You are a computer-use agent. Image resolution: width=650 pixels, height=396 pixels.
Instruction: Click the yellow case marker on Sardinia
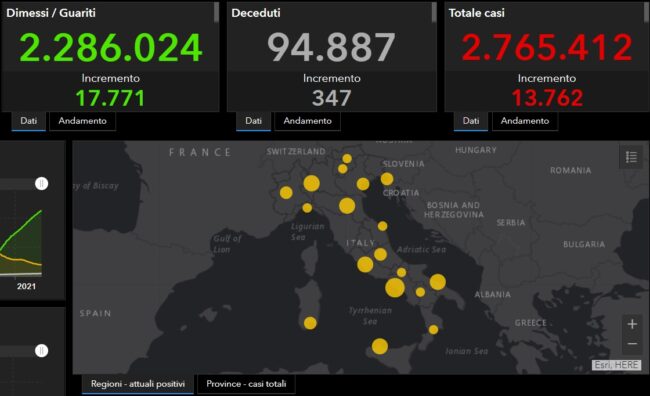click(x=310, y=323)
